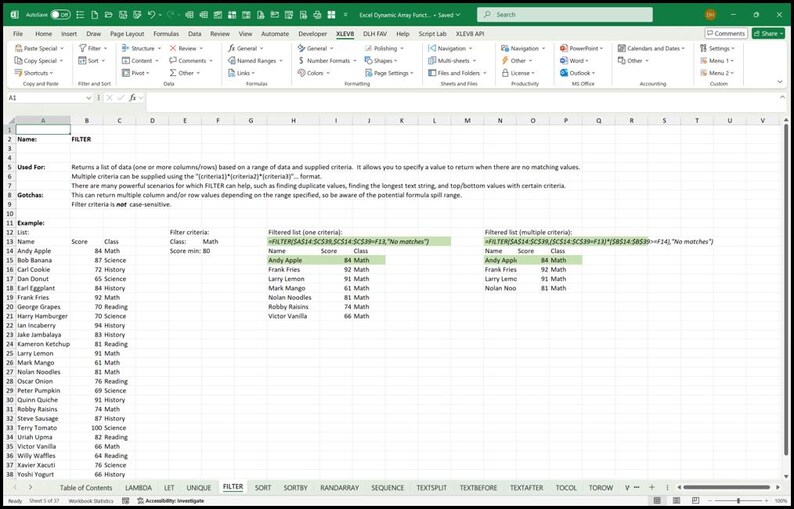Switch to the UNIQUE sheet tab
794x509 pixels.
(198, 488)
